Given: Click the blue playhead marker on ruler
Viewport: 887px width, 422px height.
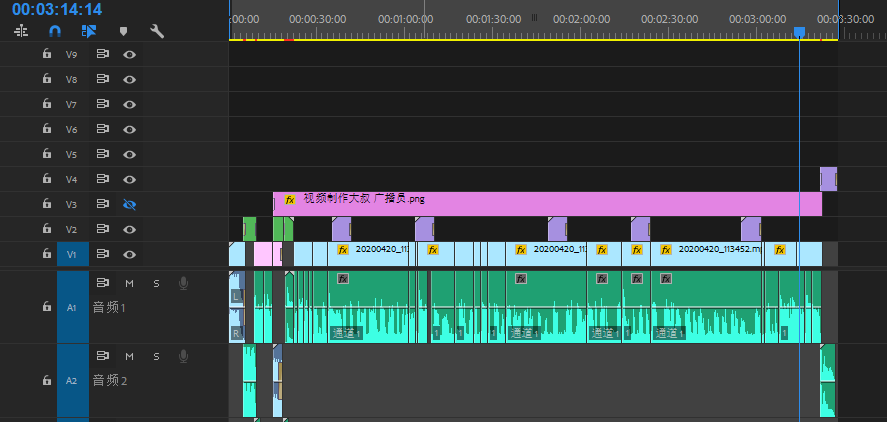Looking at the screenshot, I should [799, 32].
